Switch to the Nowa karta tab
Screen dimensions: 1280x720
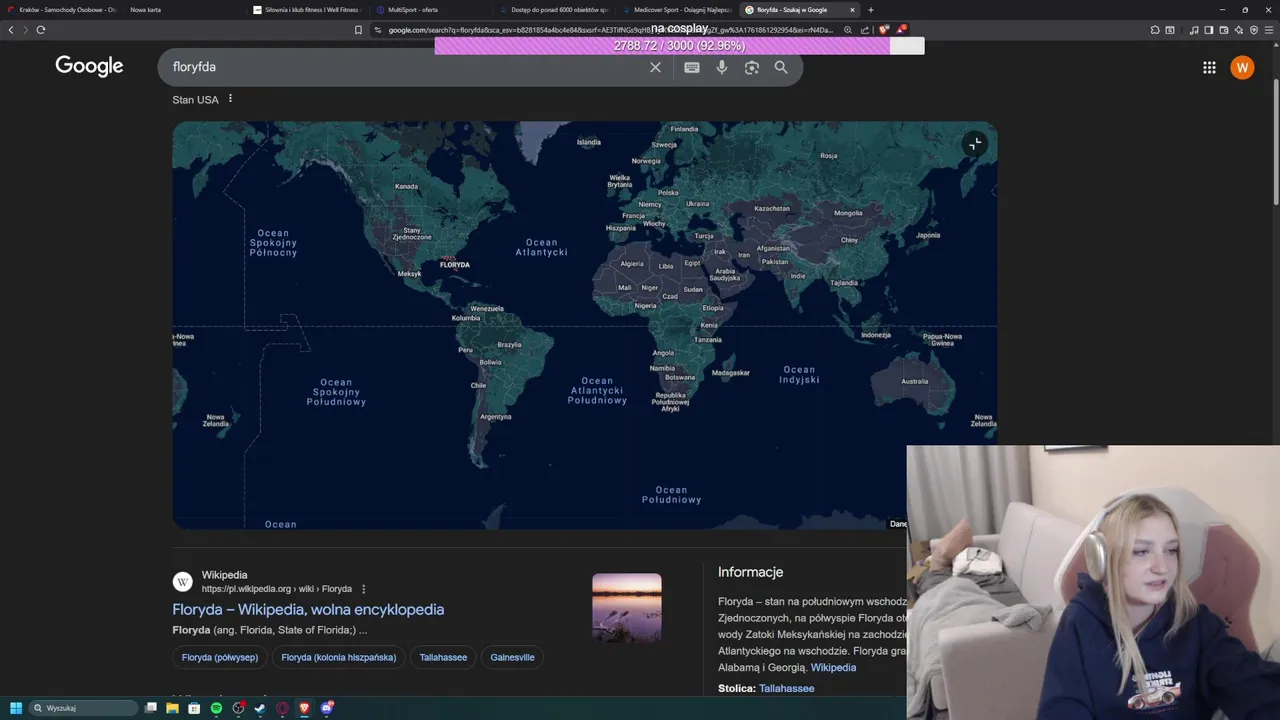[x=183, y=10]
